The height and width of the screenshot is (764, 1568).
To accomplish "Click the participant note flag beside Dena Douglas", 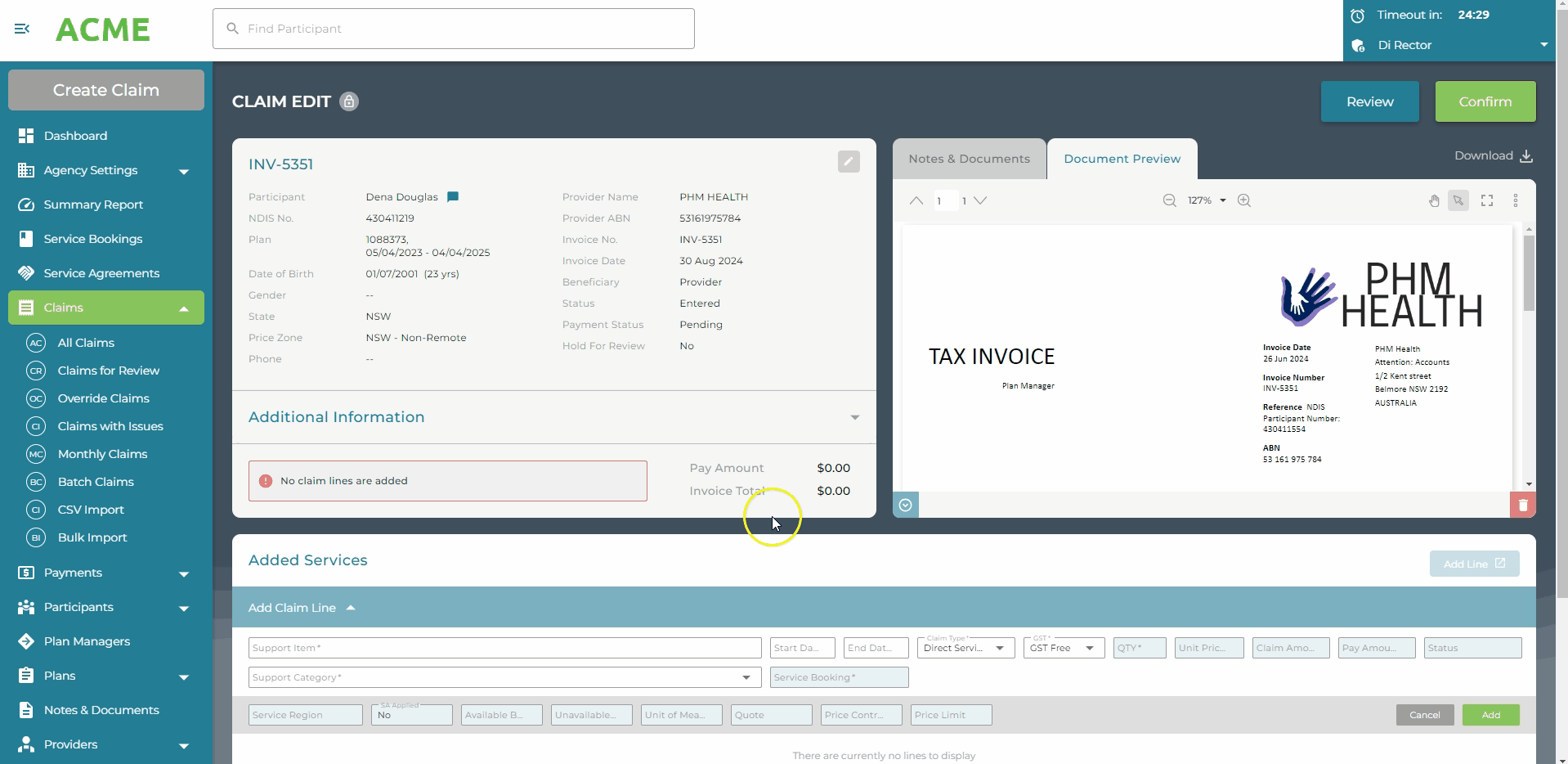I will click(453, 197).
